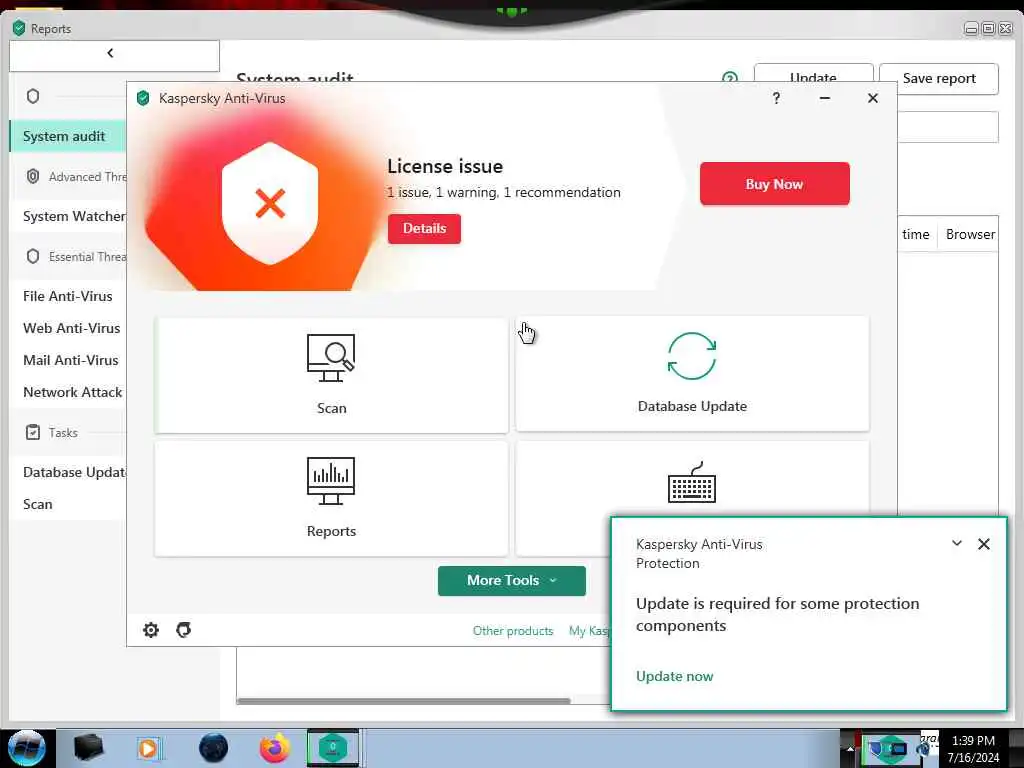Click the Advanced Threat shield icon
1024x768 pixels.
[33, 176]
